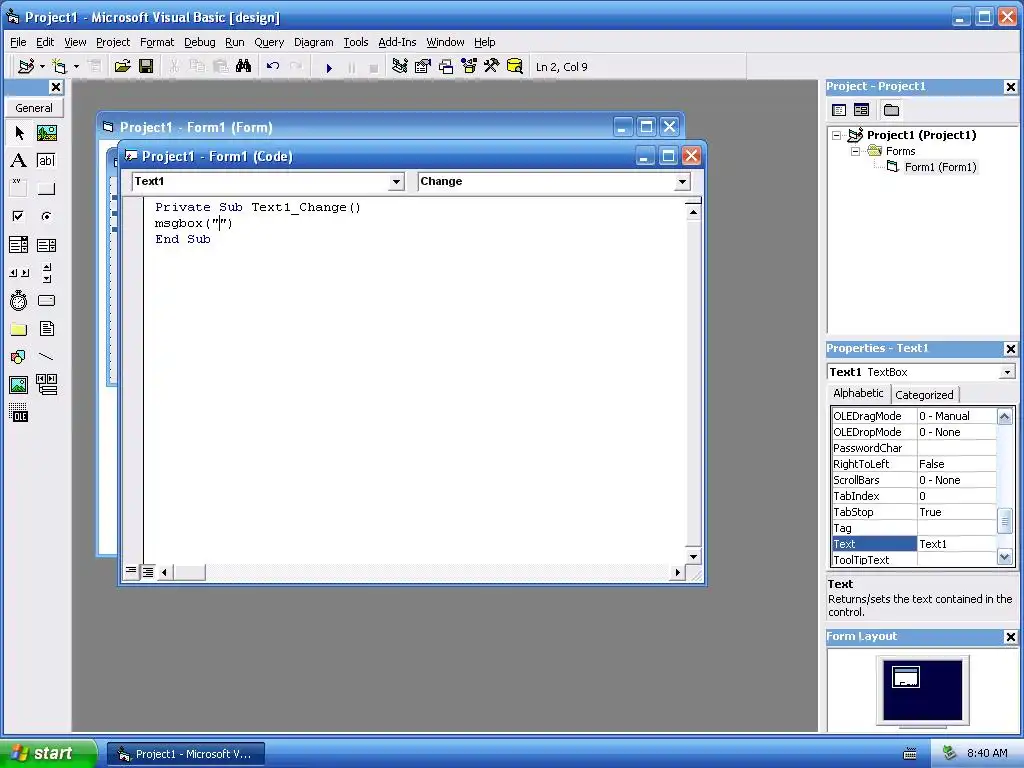Select the FileListBox control tool
The height and width of the screenshot is (768, 1024).
click(x=46, y=328)
